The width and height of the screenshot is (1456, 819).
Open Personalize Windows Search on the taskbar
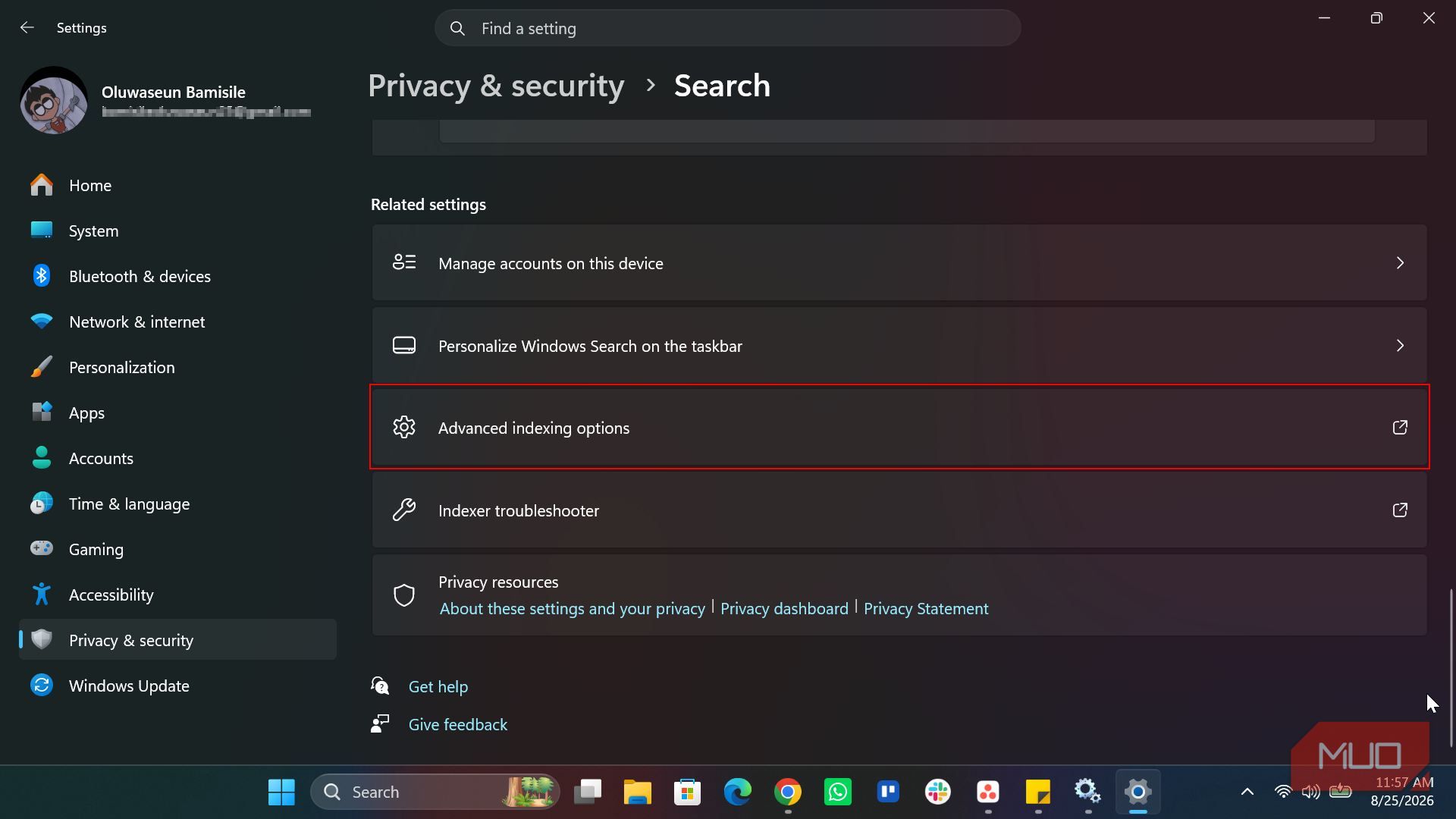coord(899,346)
